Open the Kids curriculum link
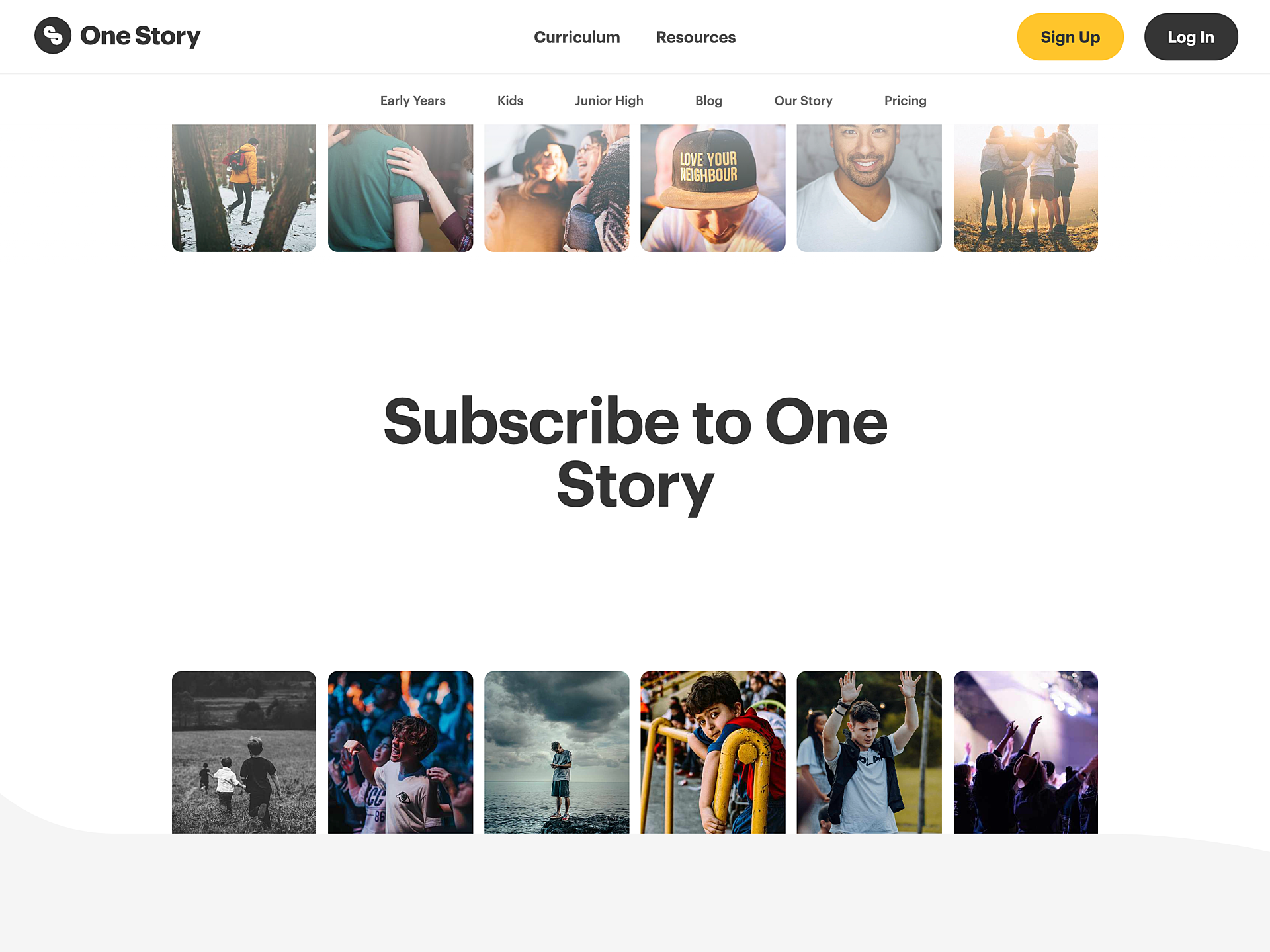This screenshot has height=952, width=1270. (x=510, y=101)
